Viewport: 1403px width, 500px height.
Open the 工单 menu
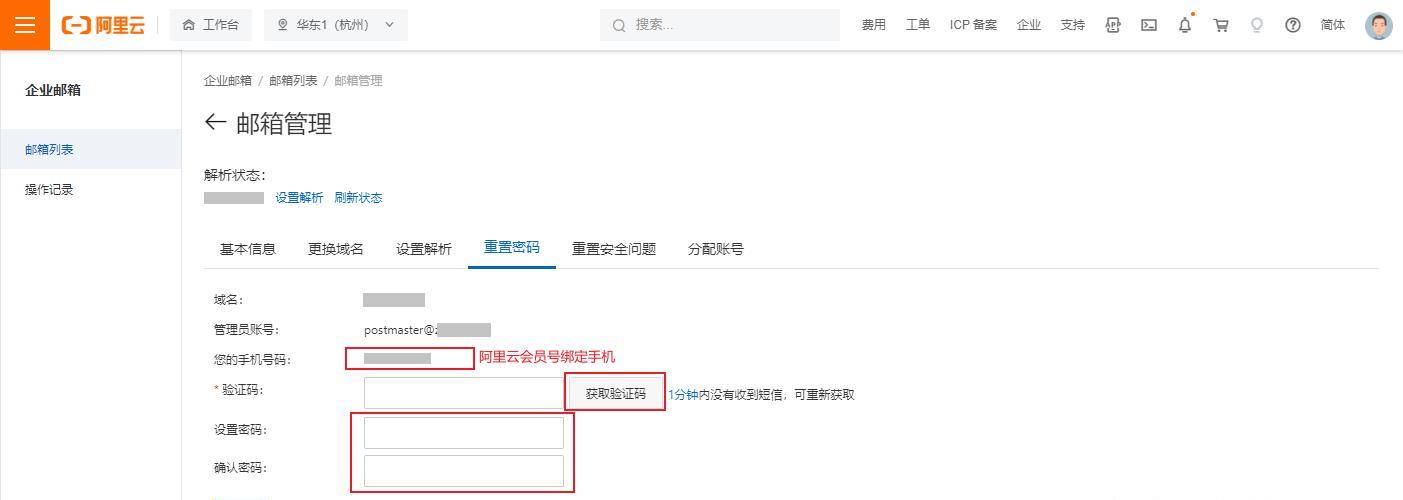[x=918, y=25]
